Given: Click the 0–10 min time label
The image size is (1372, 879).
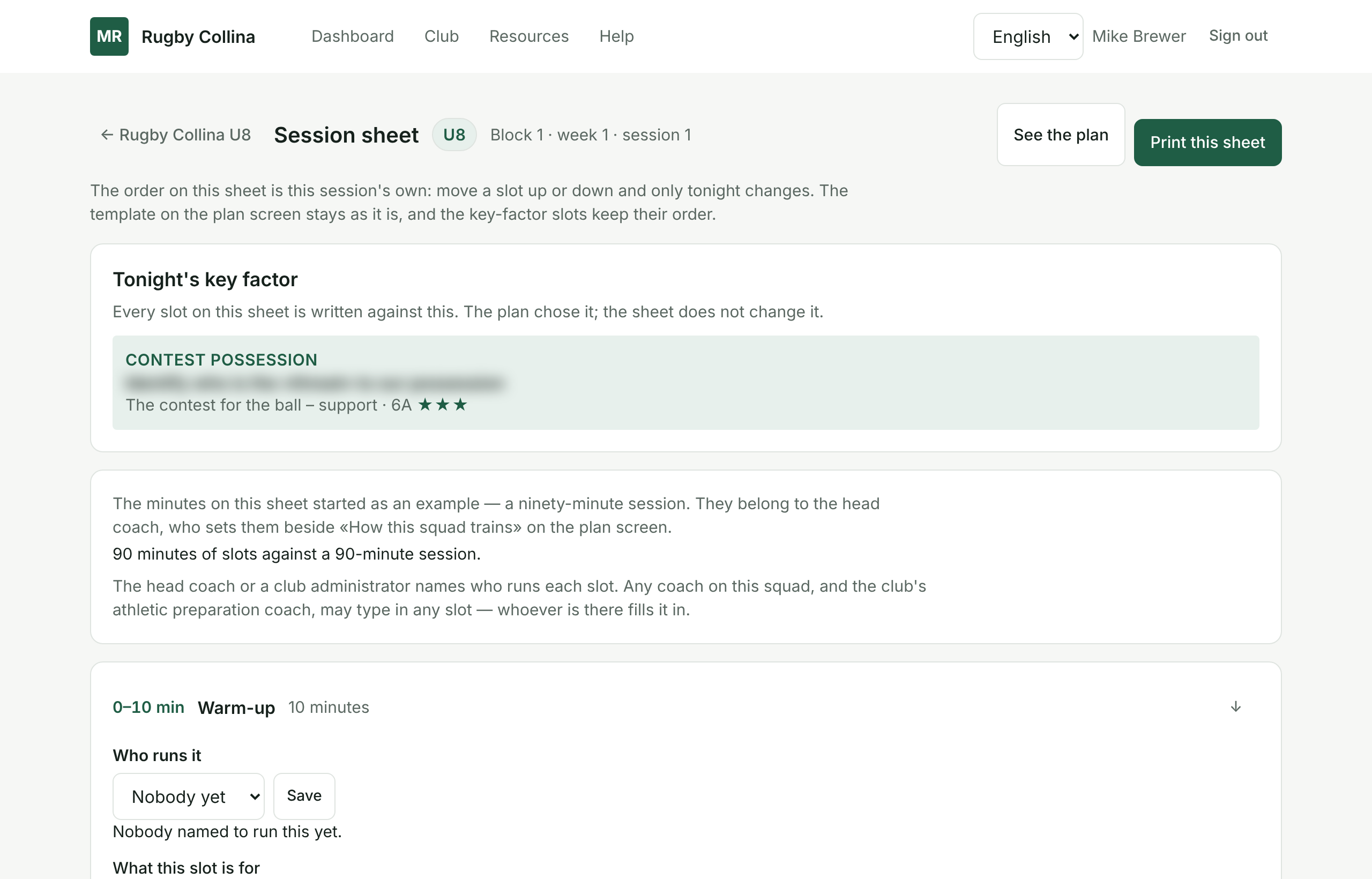Looking at the screenshot, I should click(x=148, y=708).
